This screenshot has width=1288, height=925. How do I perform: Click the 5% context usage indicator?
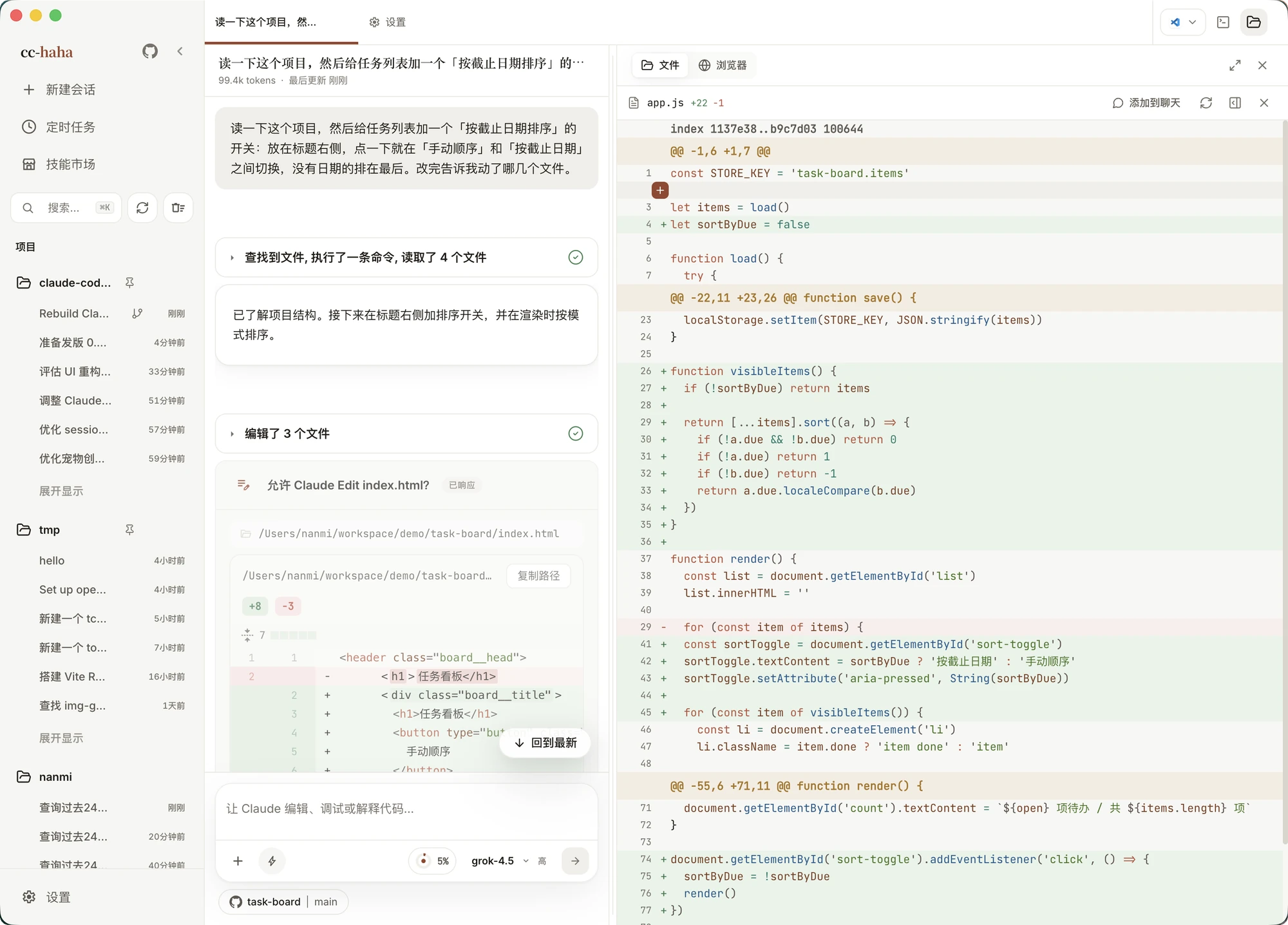pyautogui.click(x=433, y=861)
